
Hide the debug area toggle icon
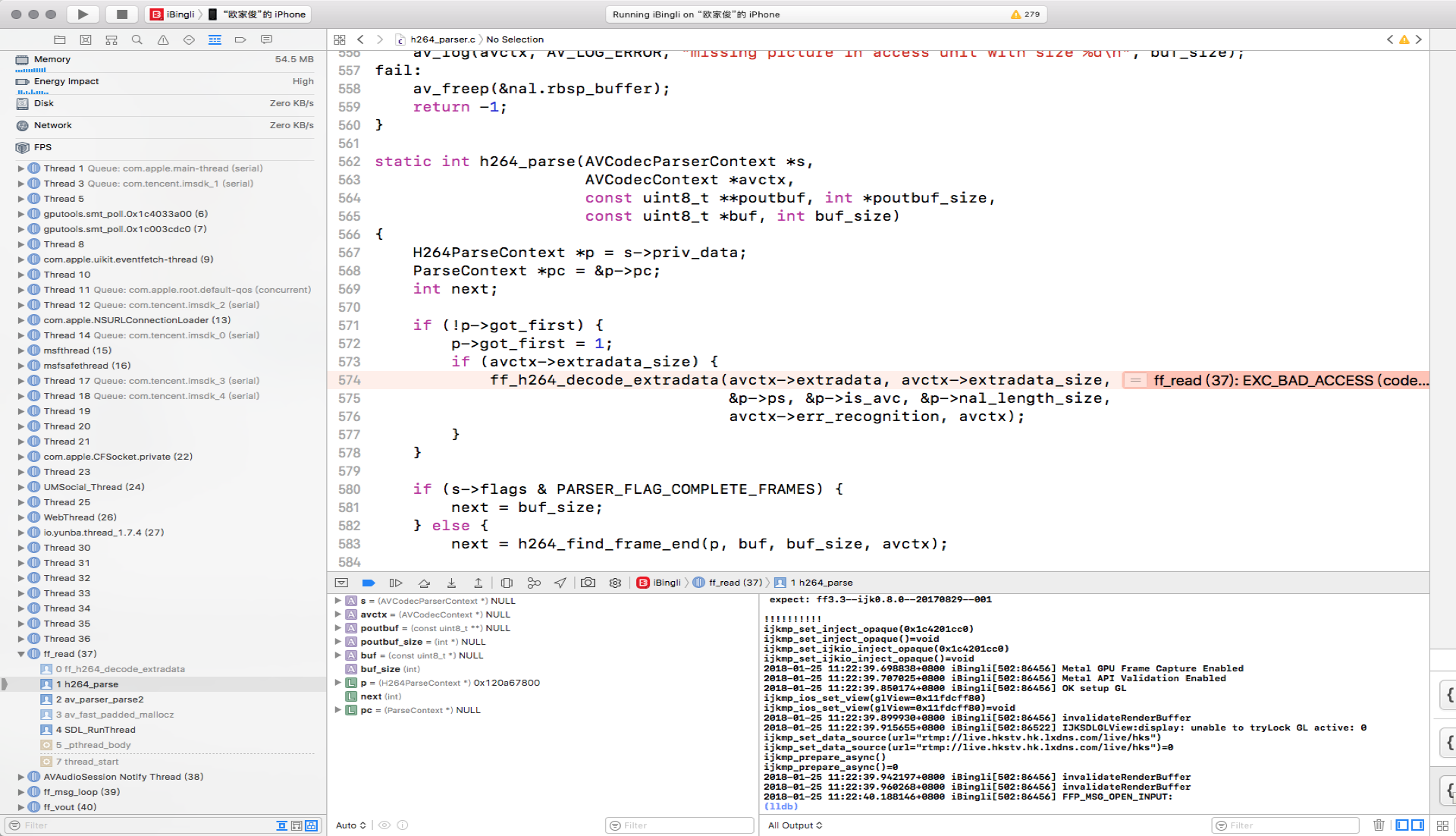(x=341, y=583)
